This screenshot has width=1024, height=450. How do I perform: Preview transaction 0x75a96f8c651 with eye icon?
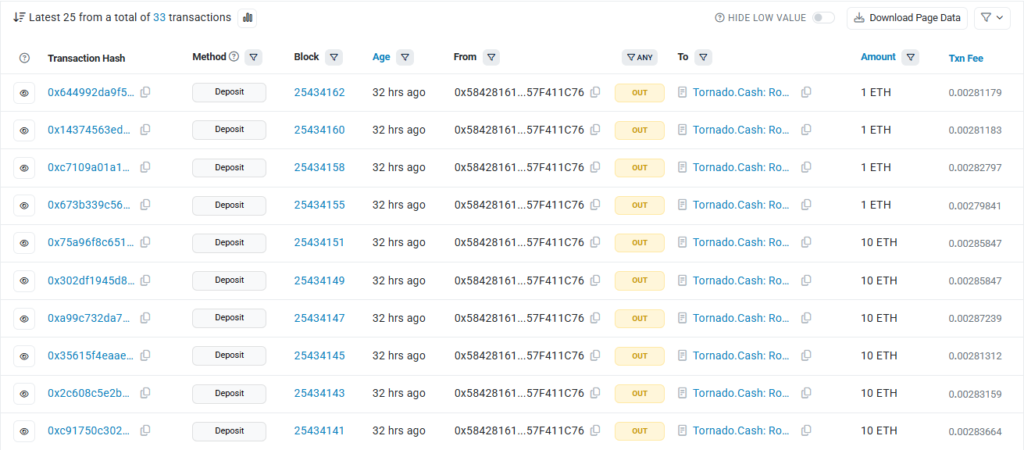pyautogui.click(x=24, y=243)
